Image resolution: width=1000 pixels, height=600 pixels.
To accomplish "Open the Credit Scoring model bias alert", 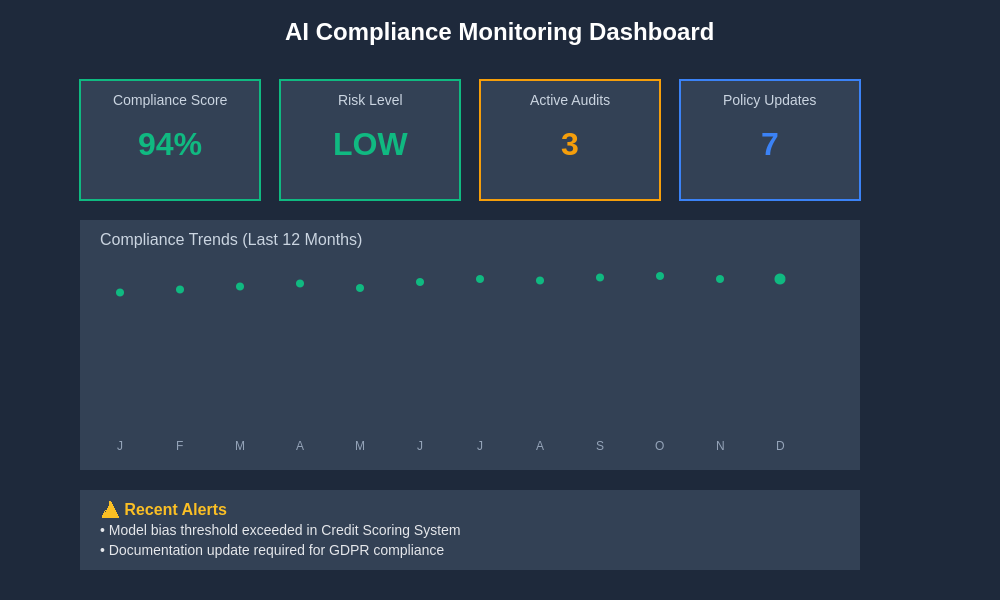I will [280, 530].
